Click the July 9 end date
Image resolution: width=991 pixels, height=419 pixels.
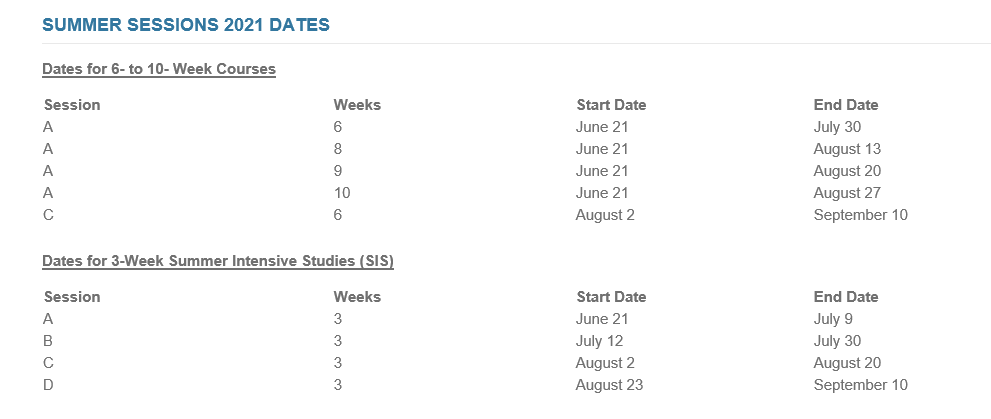pyautogui.click(x=833, y=319)
